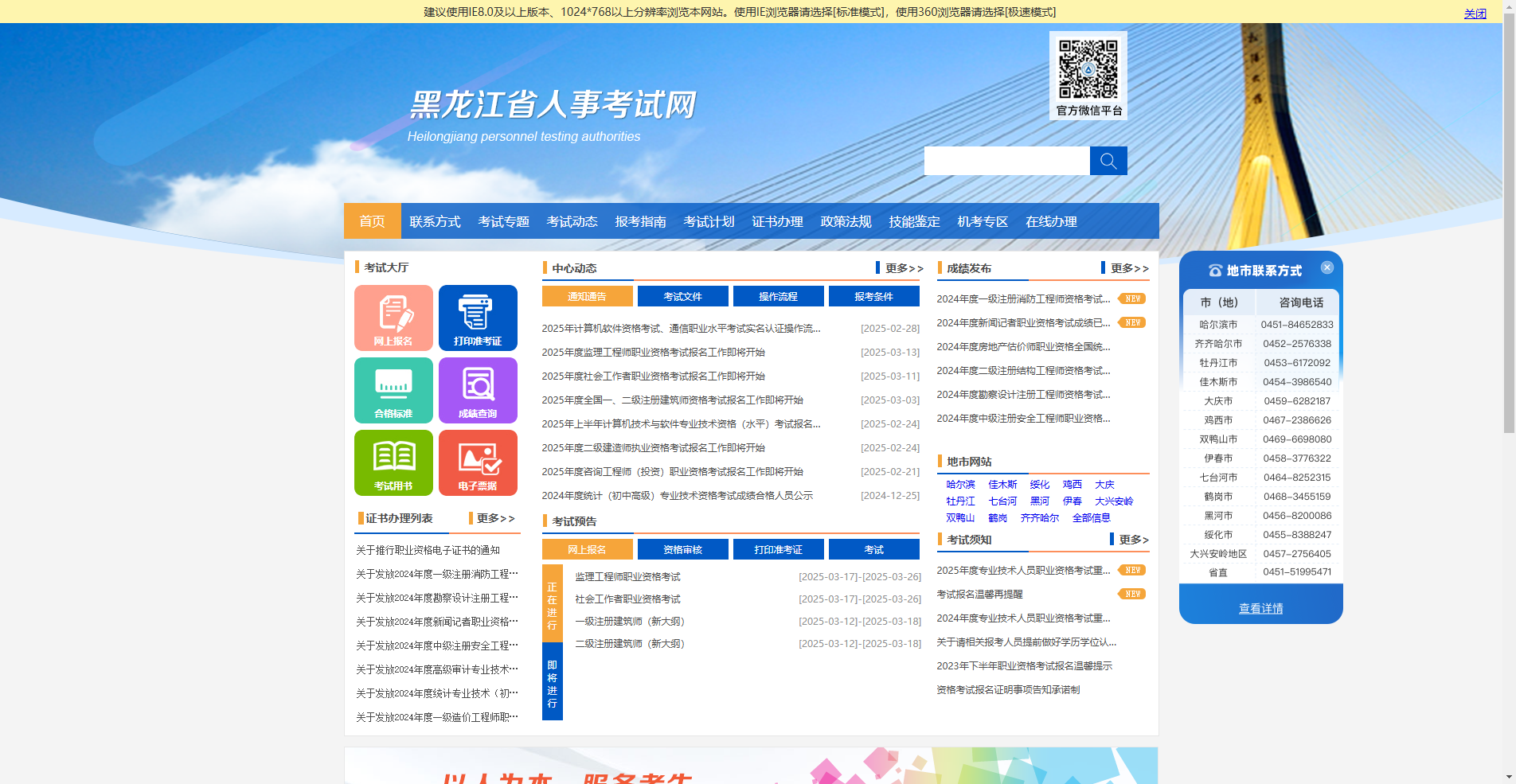1516x784 pixels.
Task: Click inside the search input box
Action: [x=1006, y=160]
